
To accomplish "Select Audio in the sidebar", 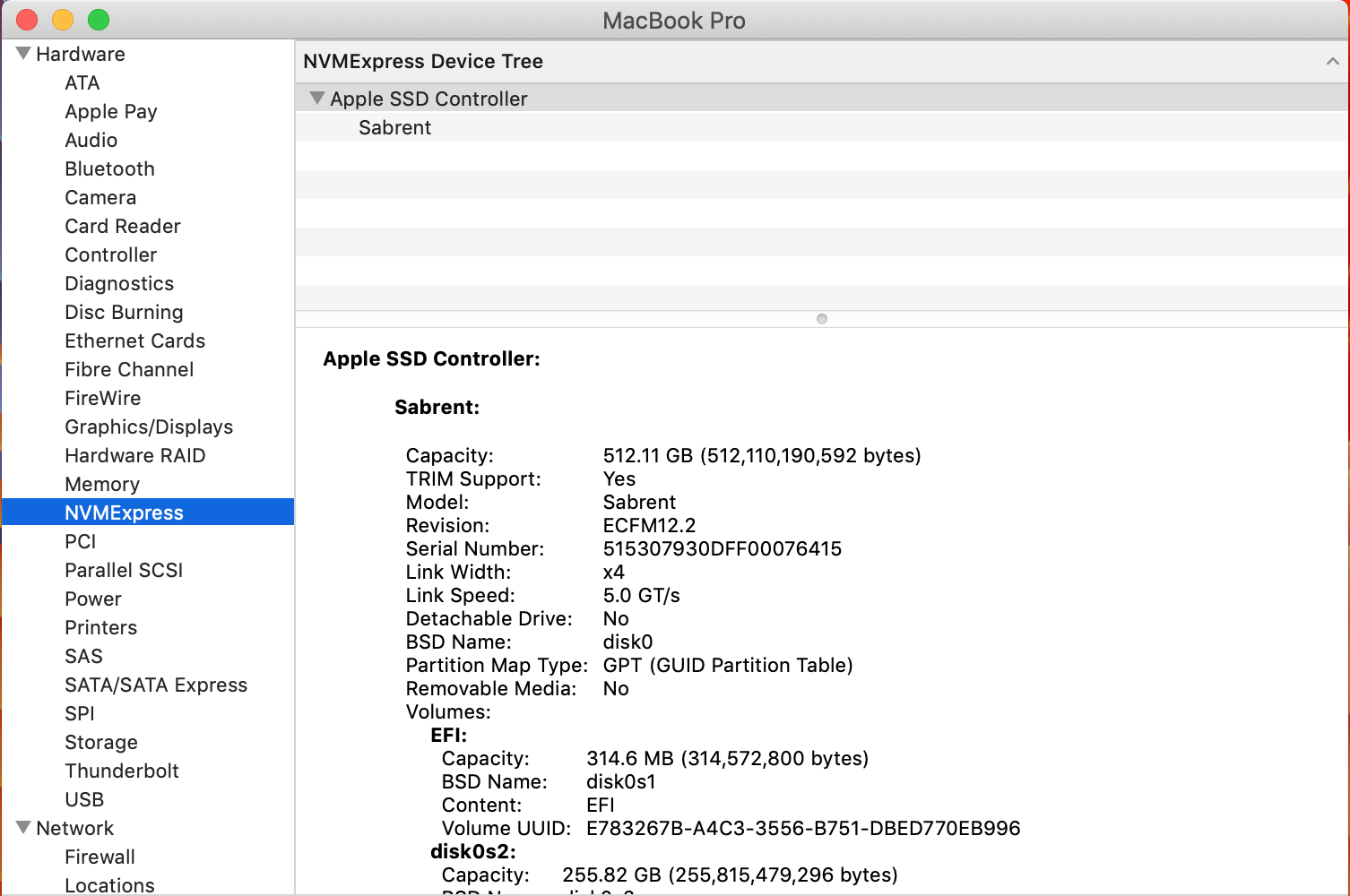I will point(91,140).
